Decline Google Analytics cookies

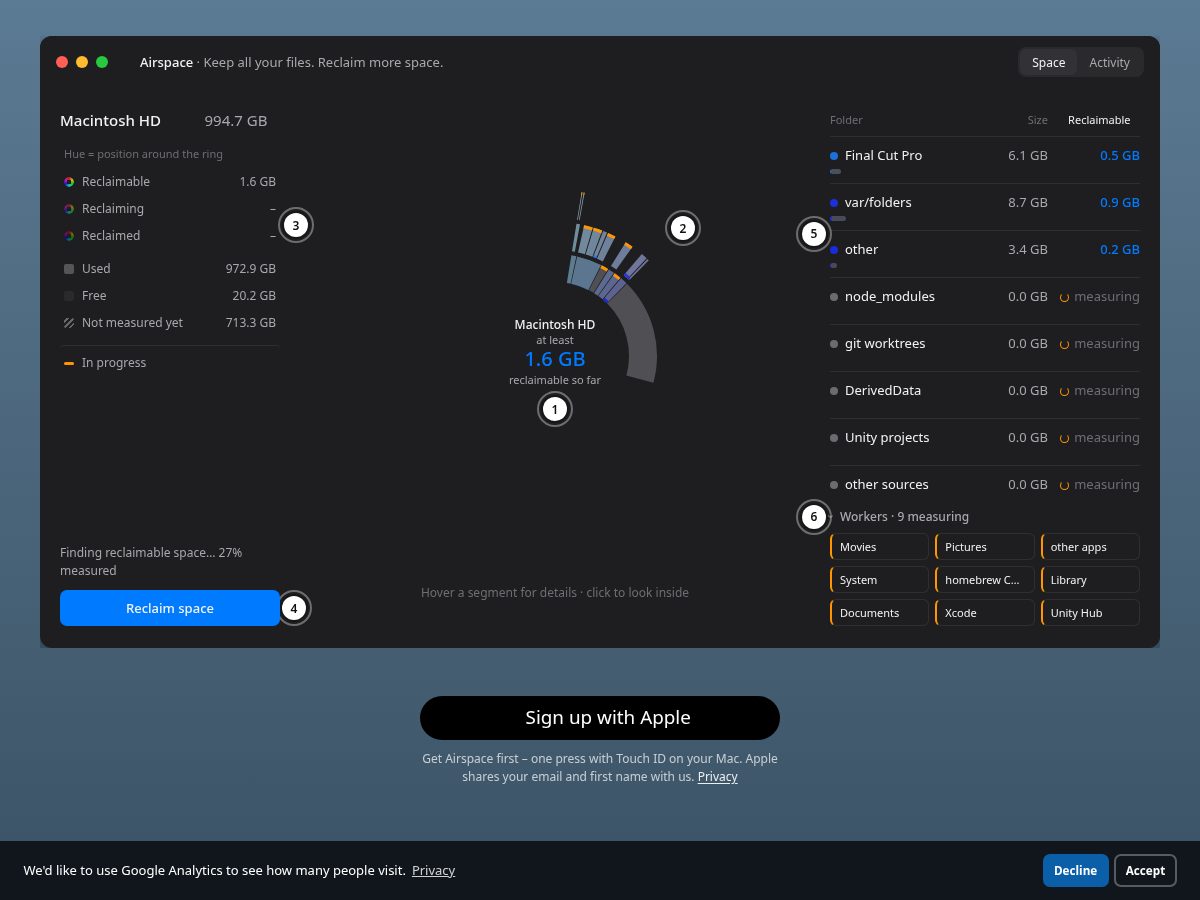click(x=1076, y=870)
